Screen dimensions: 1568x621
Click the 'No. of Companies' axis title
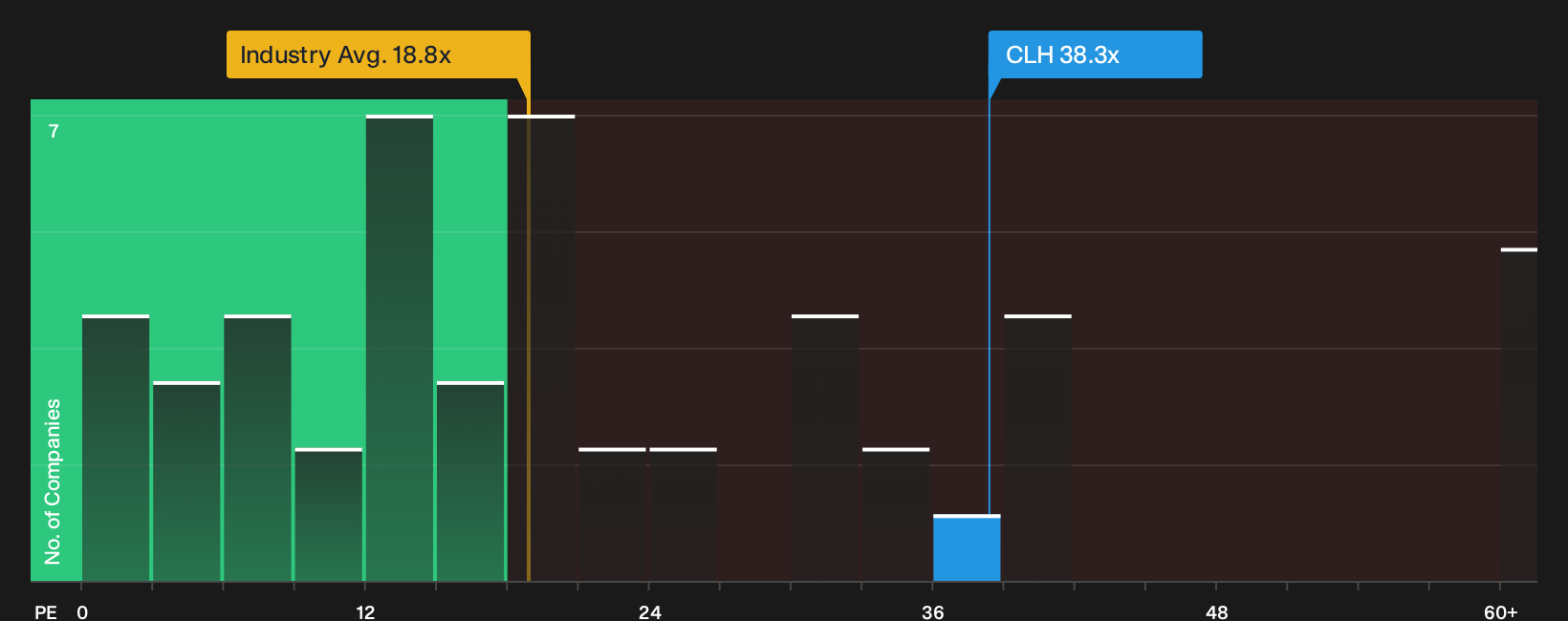[53, 482]
